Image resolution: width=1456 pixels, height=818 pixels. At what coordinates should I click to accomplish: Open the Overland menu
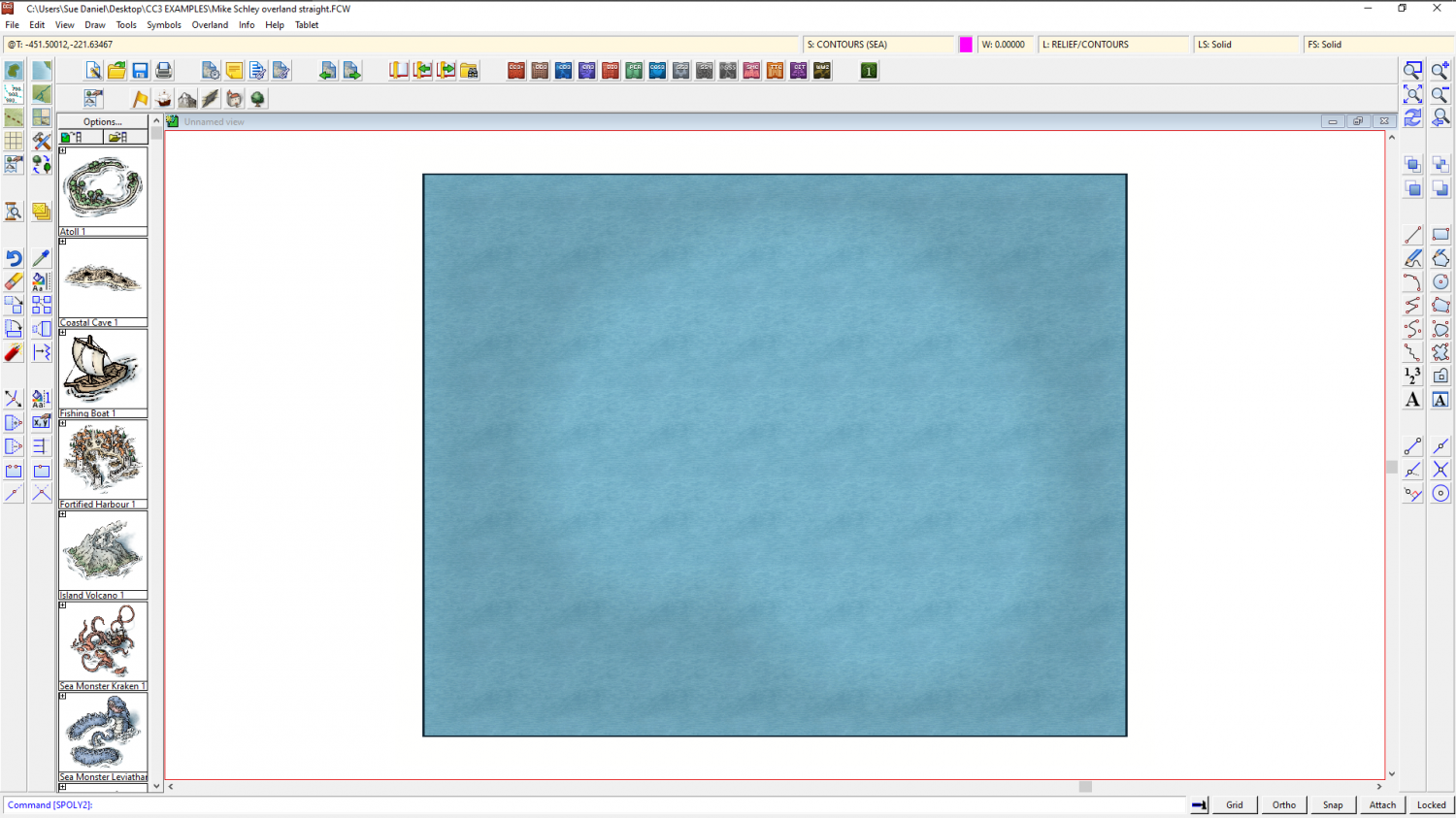[210, 25]
